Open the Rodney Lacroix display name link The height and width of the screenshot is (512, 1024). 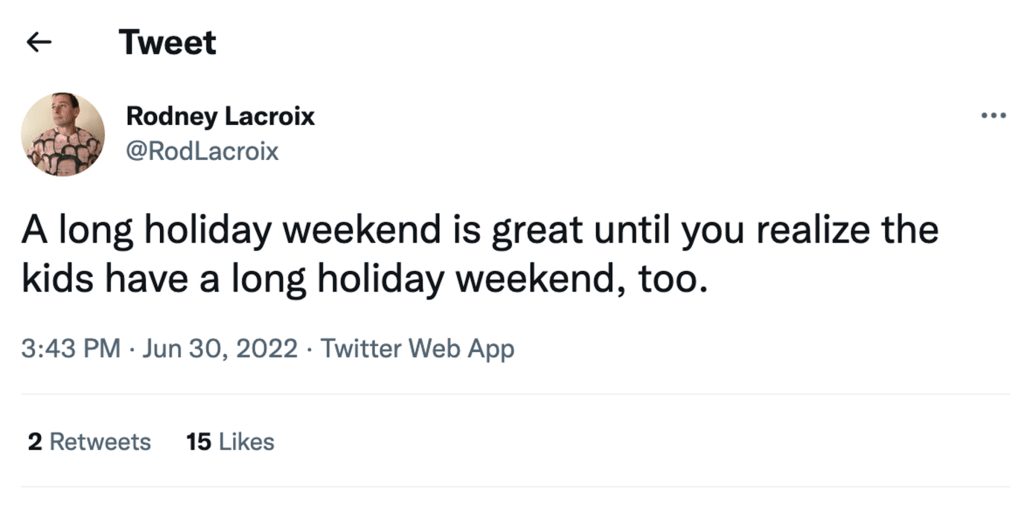click(220, 117)
